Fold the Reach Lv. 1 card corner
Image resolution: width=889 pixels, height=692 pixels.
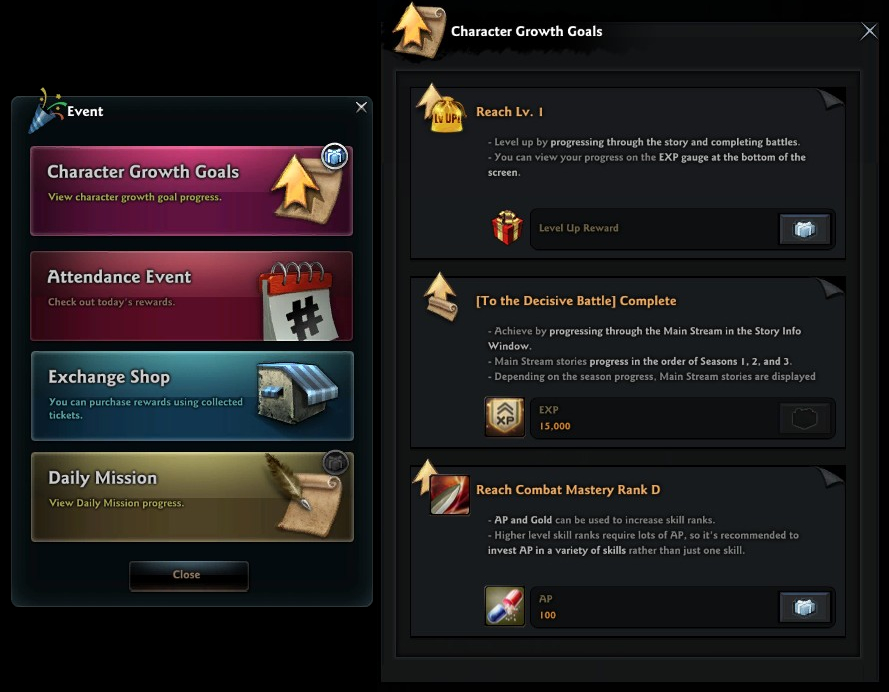point(831,98)
